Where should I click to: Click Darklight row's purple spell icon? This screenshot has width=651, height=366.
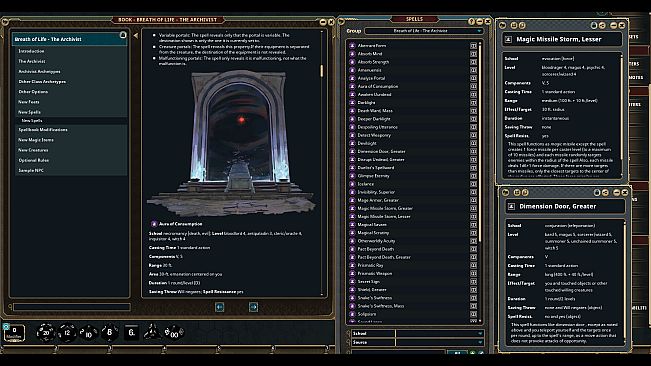(352, 102)
